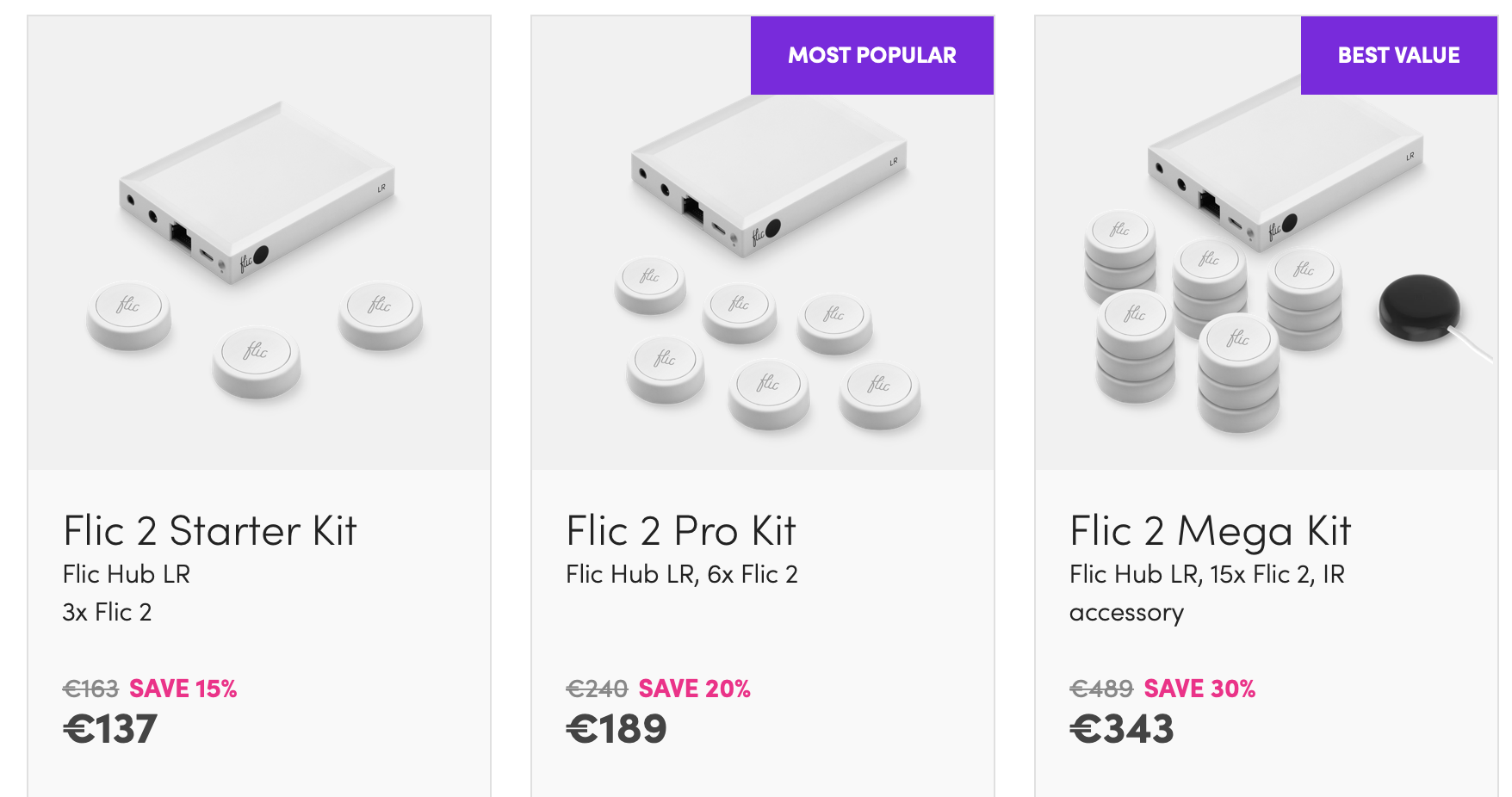Open the Flic 2 Mega Kit title
The image size is (1512, 797).
[x=1210, y=530]
